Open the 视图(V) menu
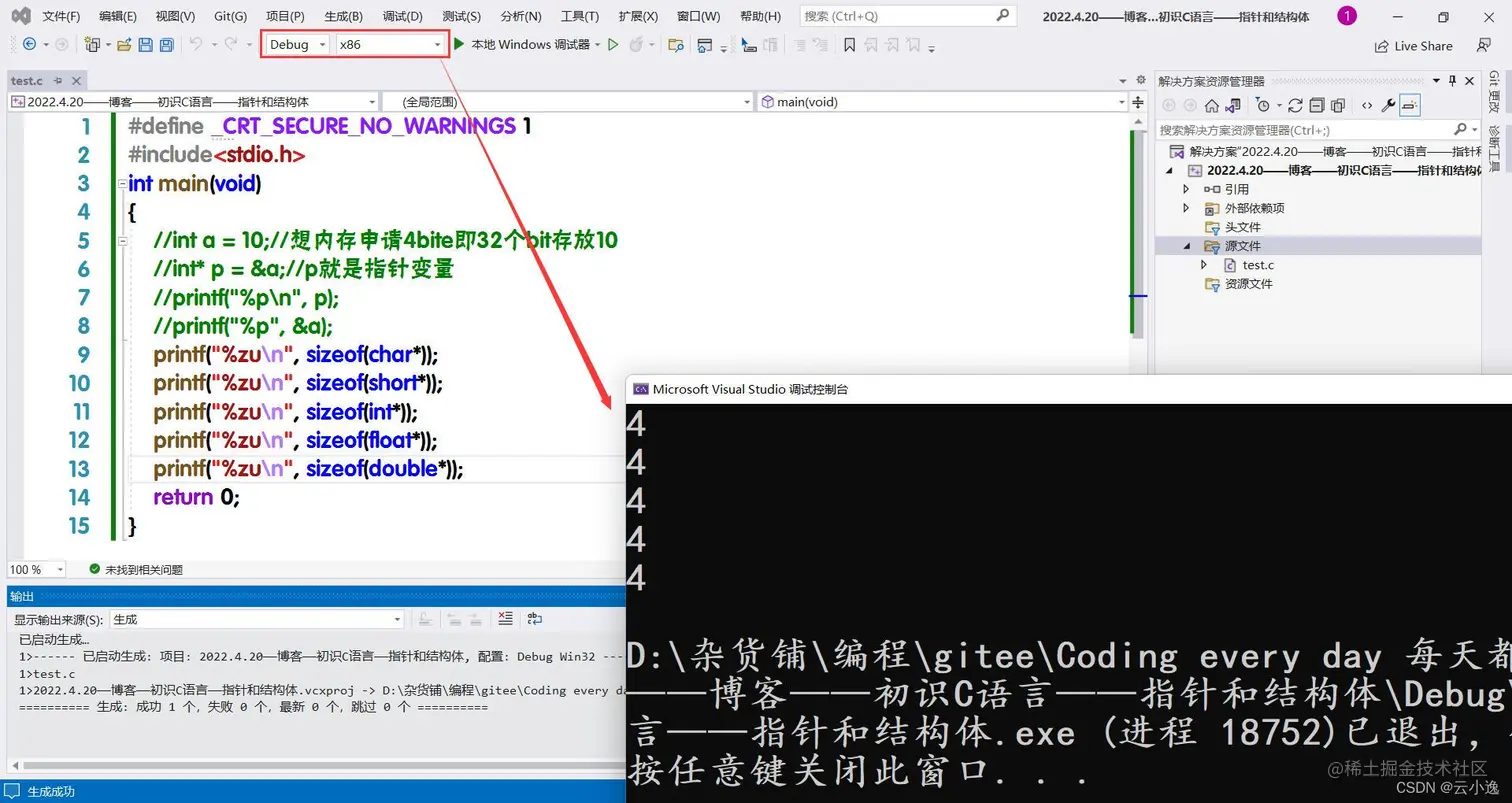Image resolution: width=1512 pixels, height=803 pixels. (176, 17)
